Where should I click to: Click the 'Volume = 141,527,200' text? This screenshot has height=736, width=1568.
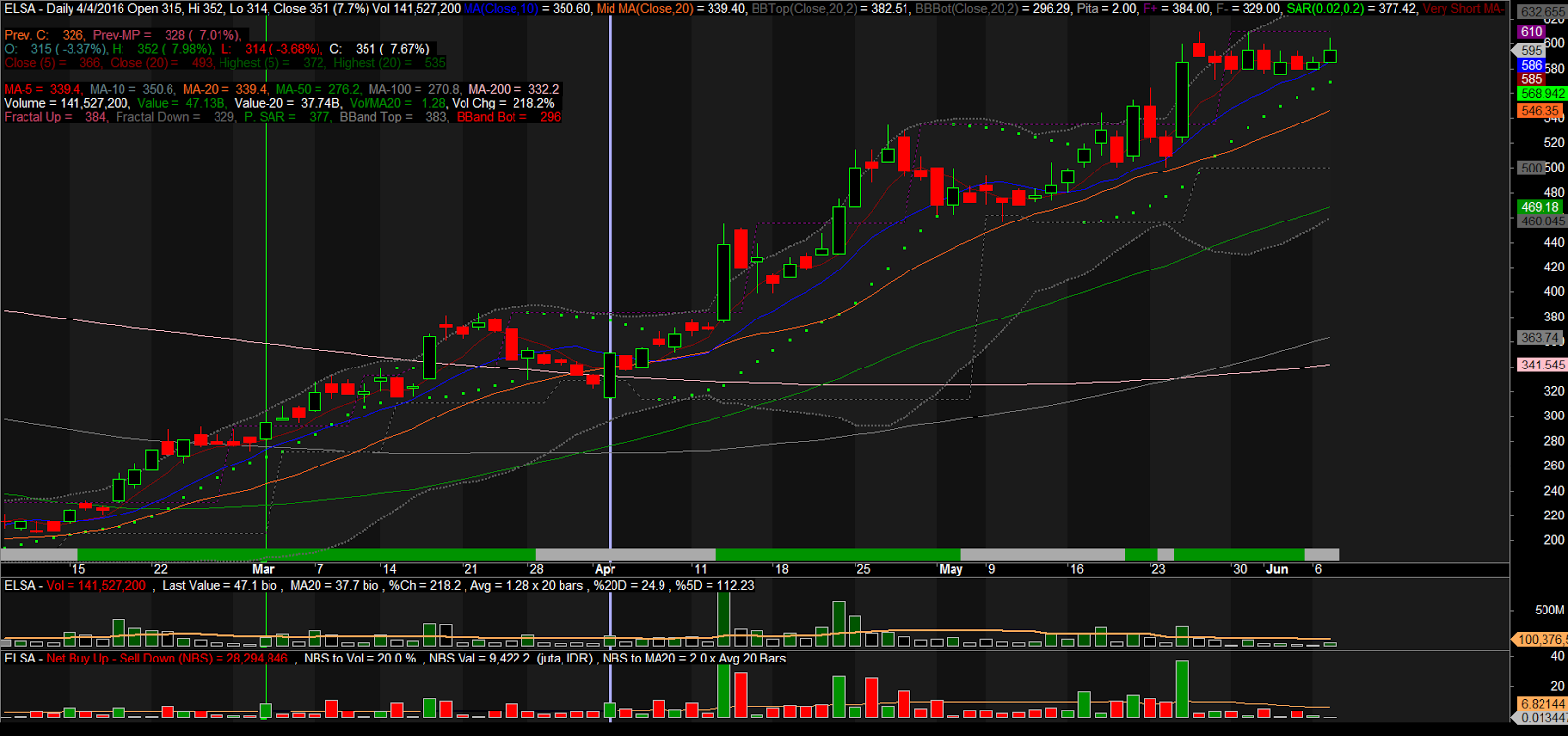67,103
